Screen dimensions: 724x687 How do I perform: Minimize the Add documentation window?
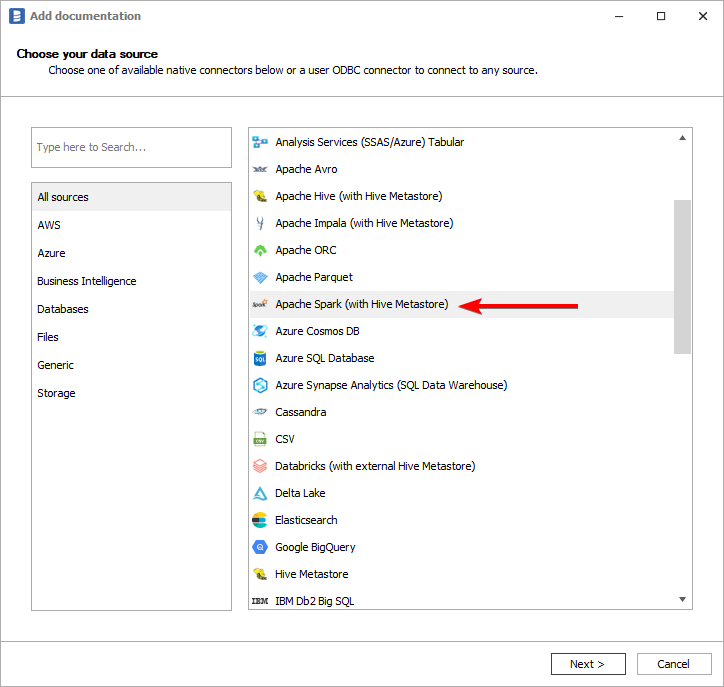click(x=619, y=16)
